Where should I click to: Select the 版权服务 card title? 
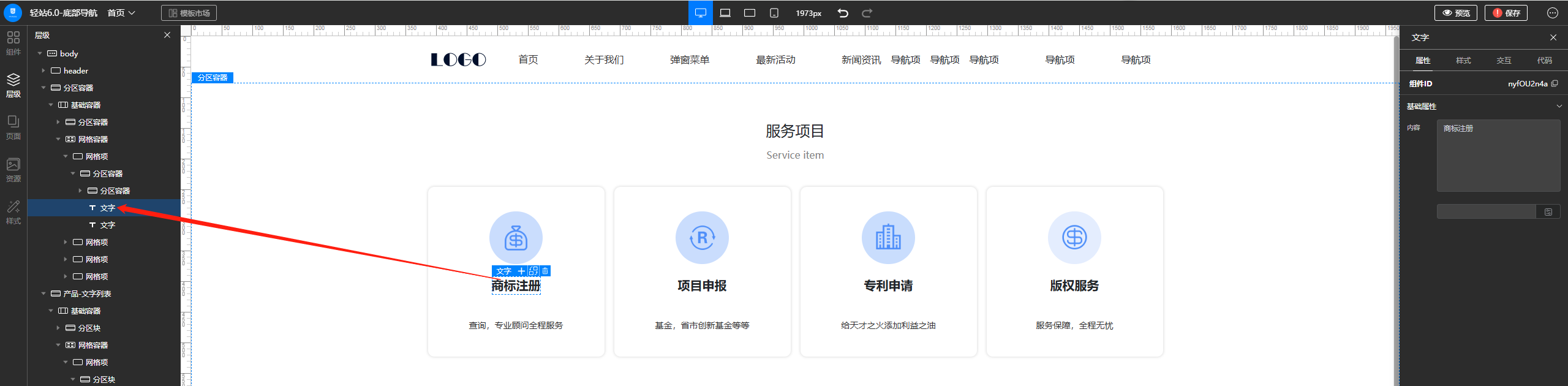1074,286
